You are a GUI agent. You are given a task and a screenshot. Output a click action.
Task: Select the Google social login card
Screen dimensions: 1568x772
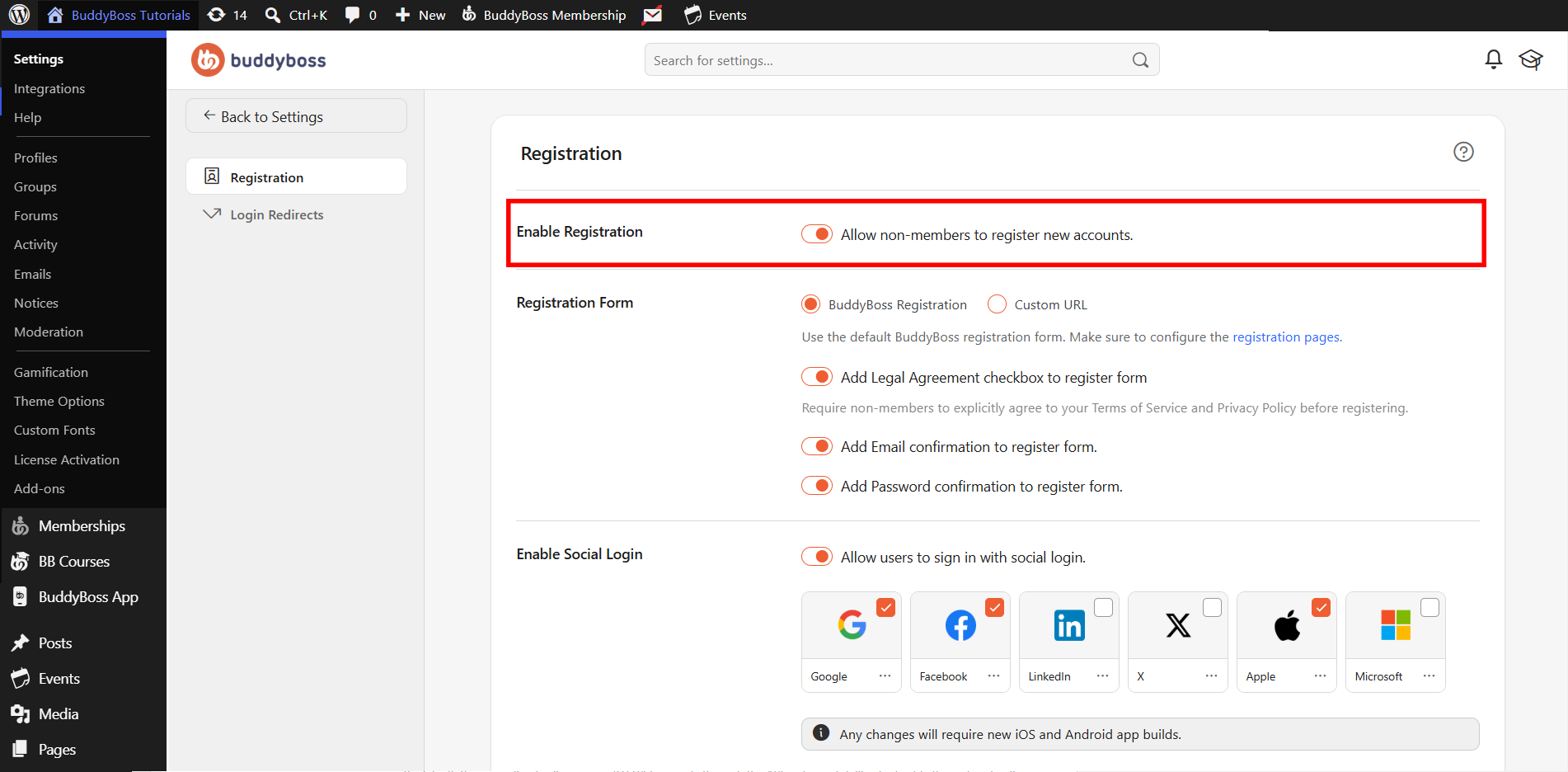coord(852,642)
